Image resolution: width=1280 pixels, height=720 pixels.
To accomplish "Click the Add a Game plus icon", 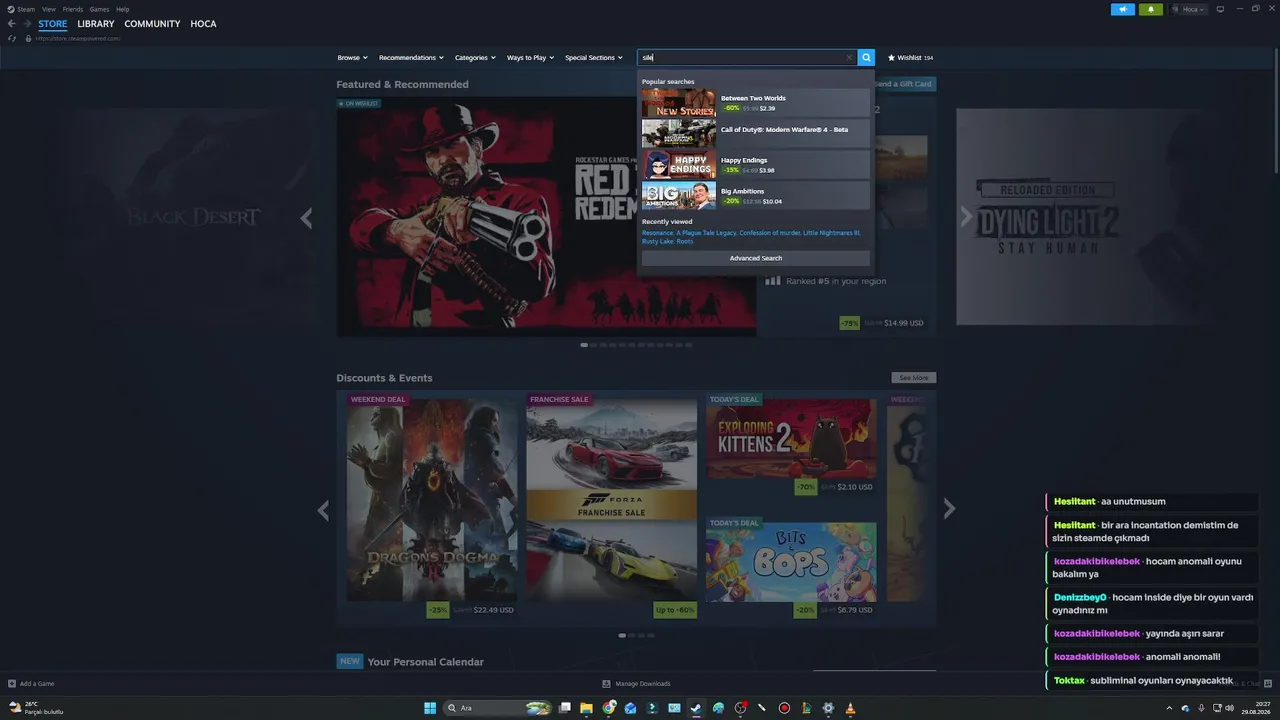I will coord(12,684).
